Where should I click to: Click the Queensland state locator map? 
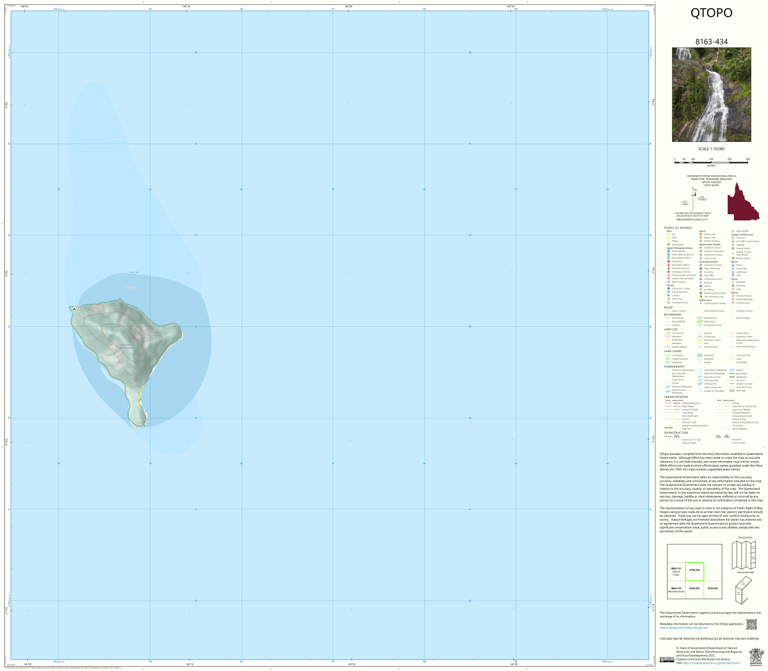point(743,202)
